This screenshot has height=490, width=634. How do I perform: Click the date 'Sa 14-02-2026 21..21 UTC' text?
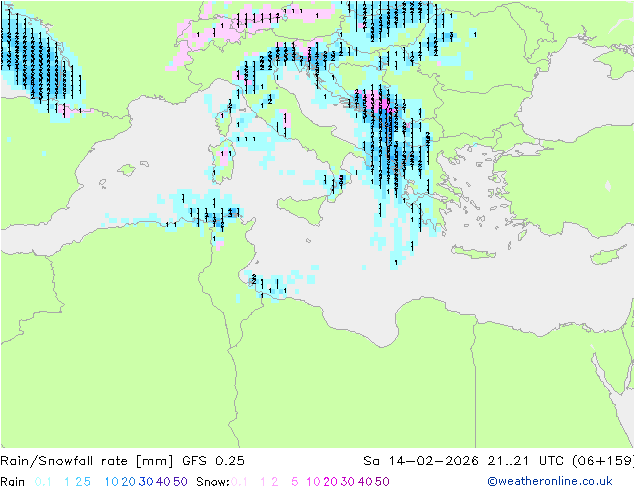(466, 461)
